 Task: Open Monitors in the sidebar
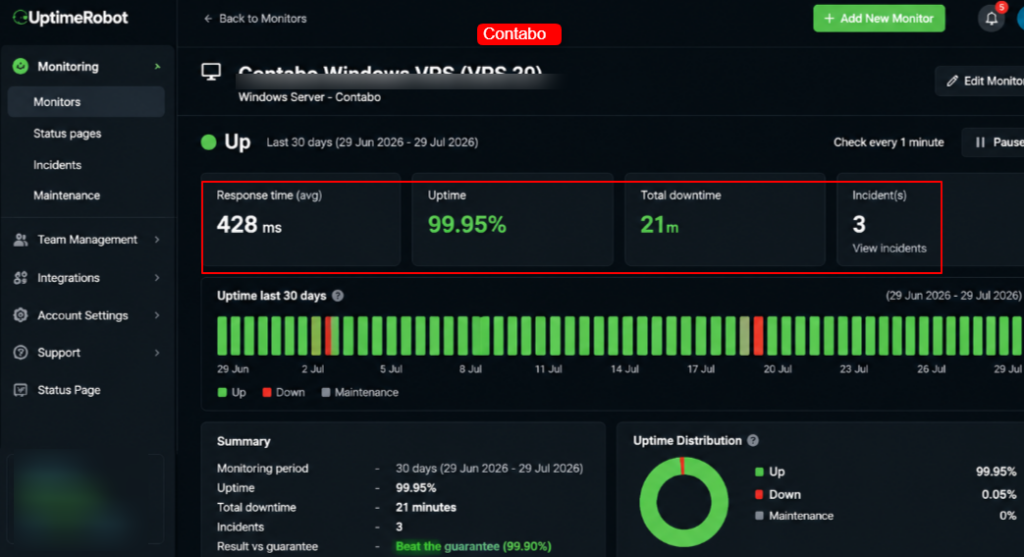(x=86, y=102)
